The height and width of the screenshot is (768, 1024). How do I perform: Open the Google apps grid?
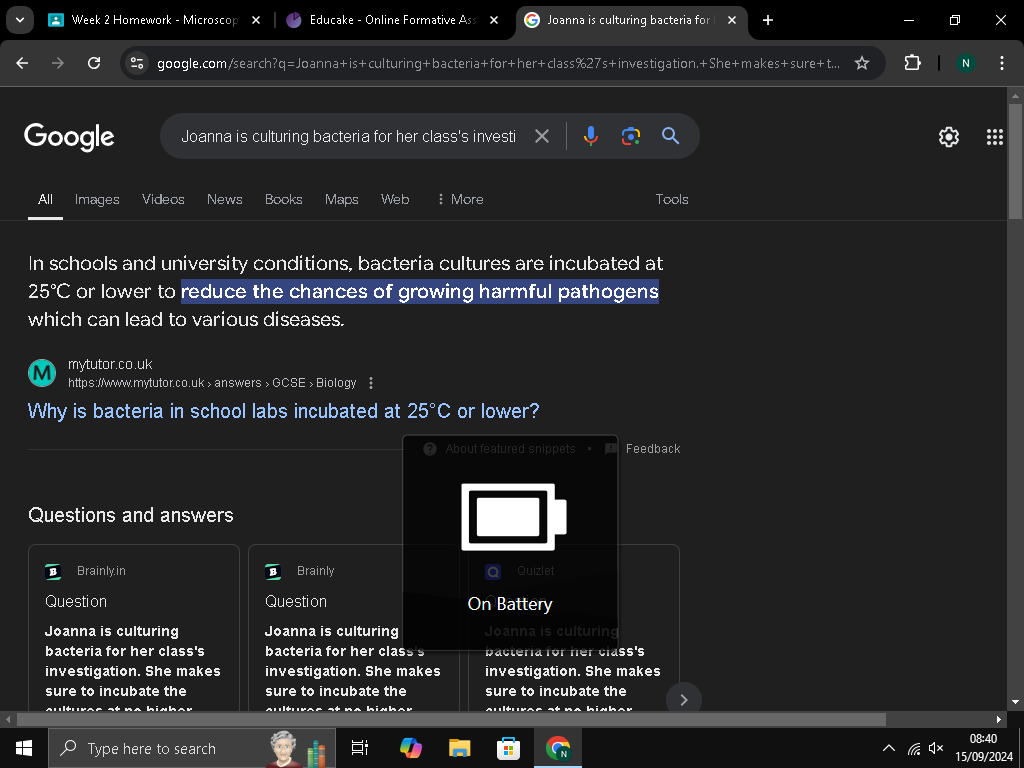tap(995, 137)
